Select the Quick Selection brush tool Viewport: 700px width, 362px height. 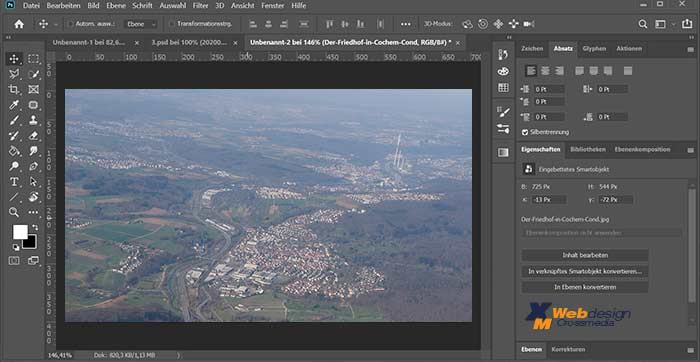pos(33,74)
